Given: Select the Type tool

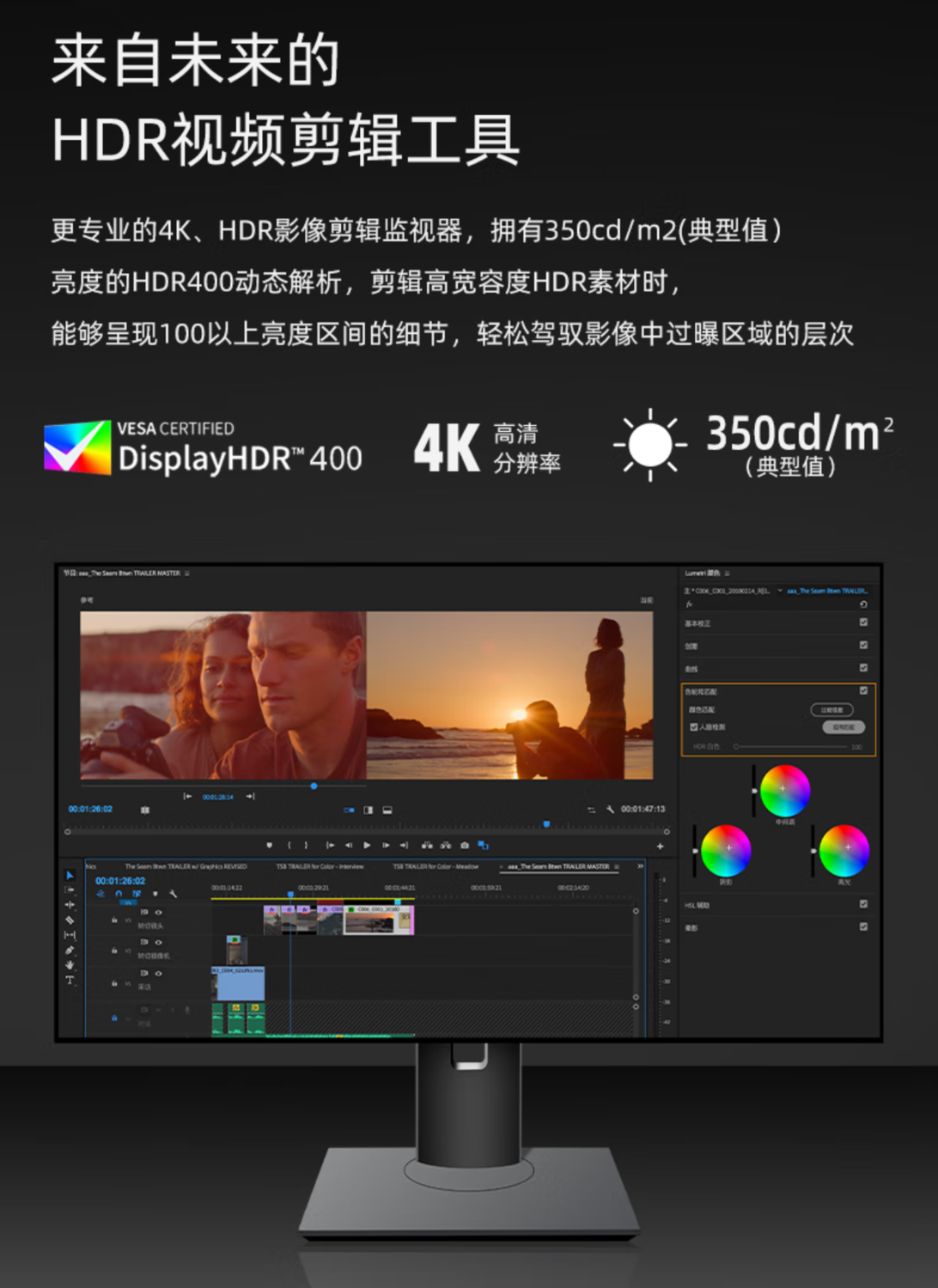Looking at the screenshot, I should [x=70, y=980].
